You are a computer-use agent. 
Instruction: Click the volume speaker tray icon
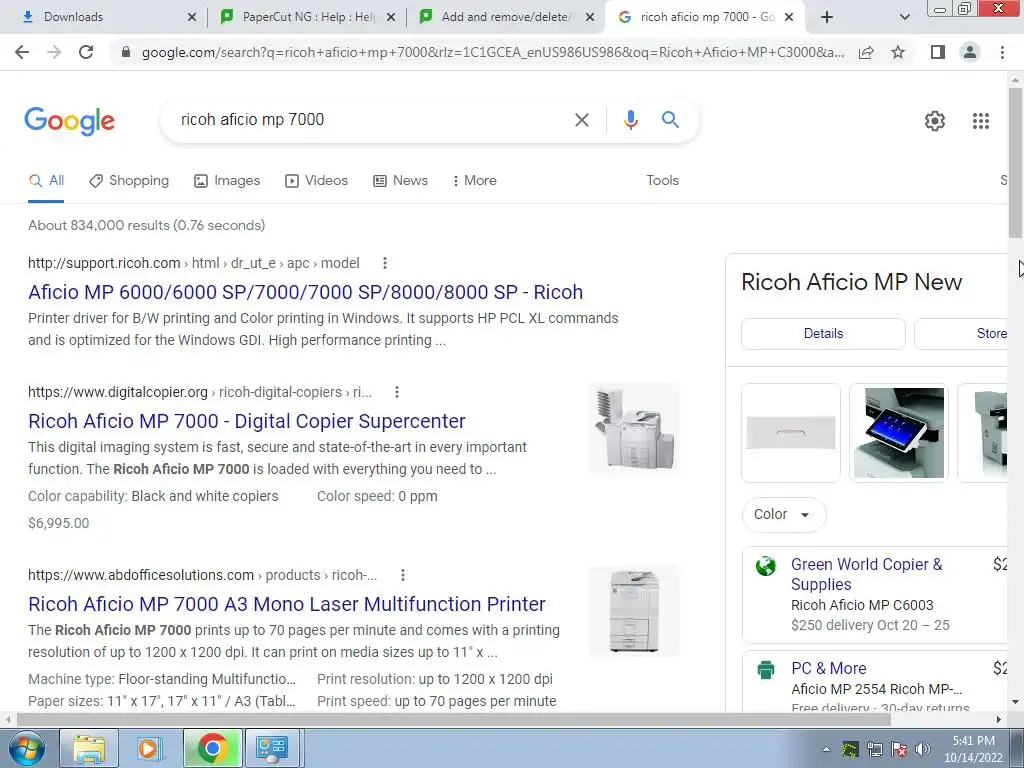(922, 750)
